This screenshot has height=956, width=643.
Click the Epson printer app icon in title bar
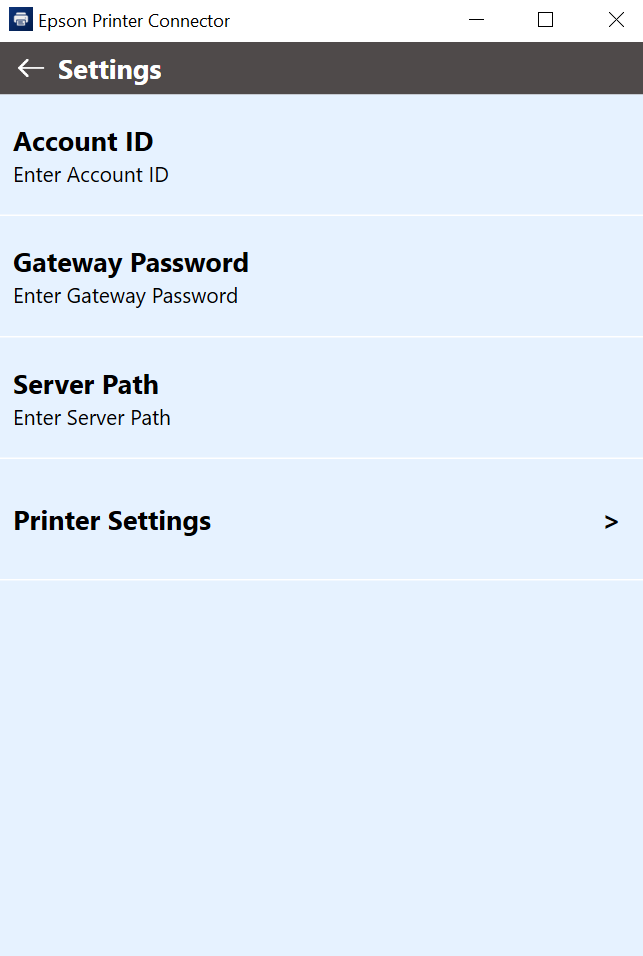[21, 20]
